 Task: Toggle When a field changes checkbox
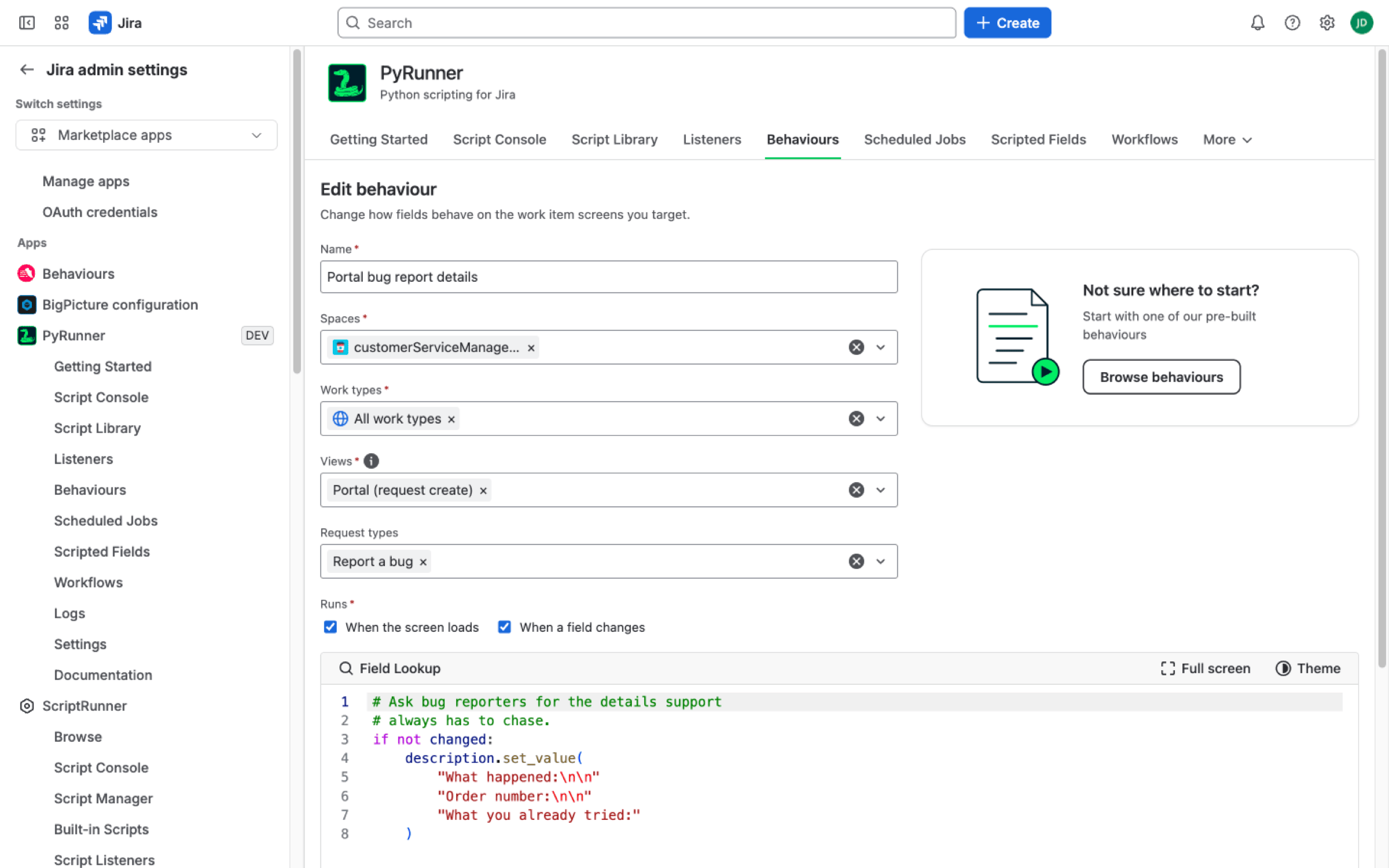pyautogui.click(x=505, y=627)
